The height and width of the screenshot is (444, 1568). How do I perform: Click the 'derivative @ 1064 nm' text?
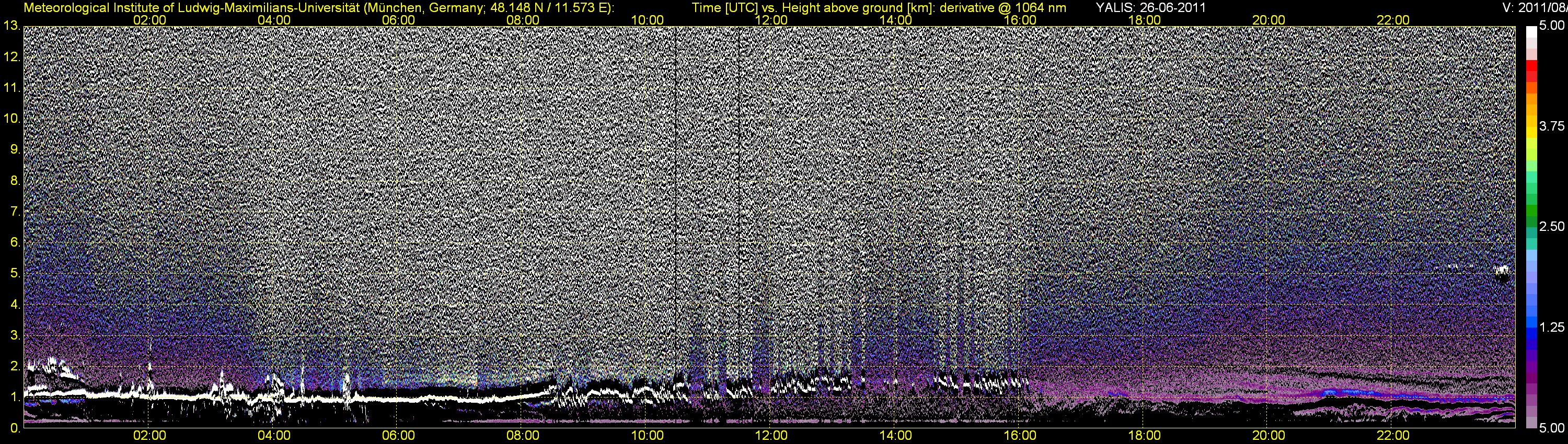click(1002, 8)
